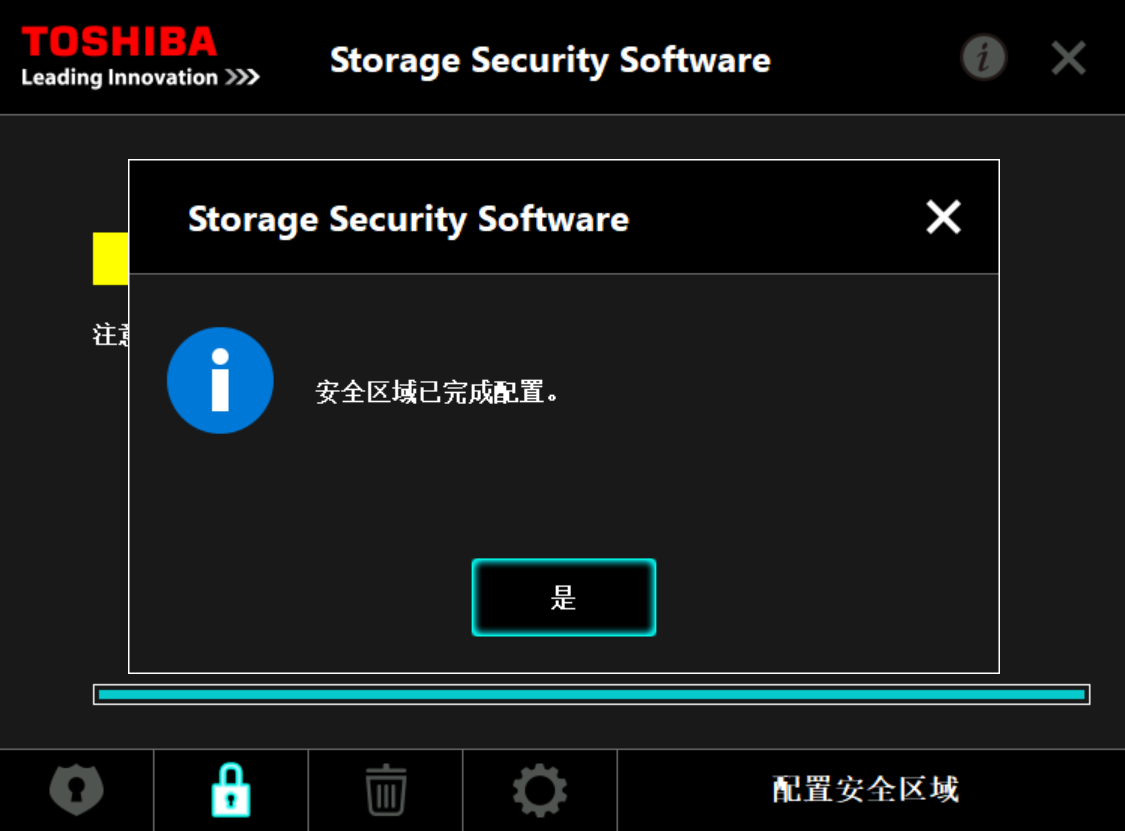Open the trash can delete tab

tap(386, 789)
